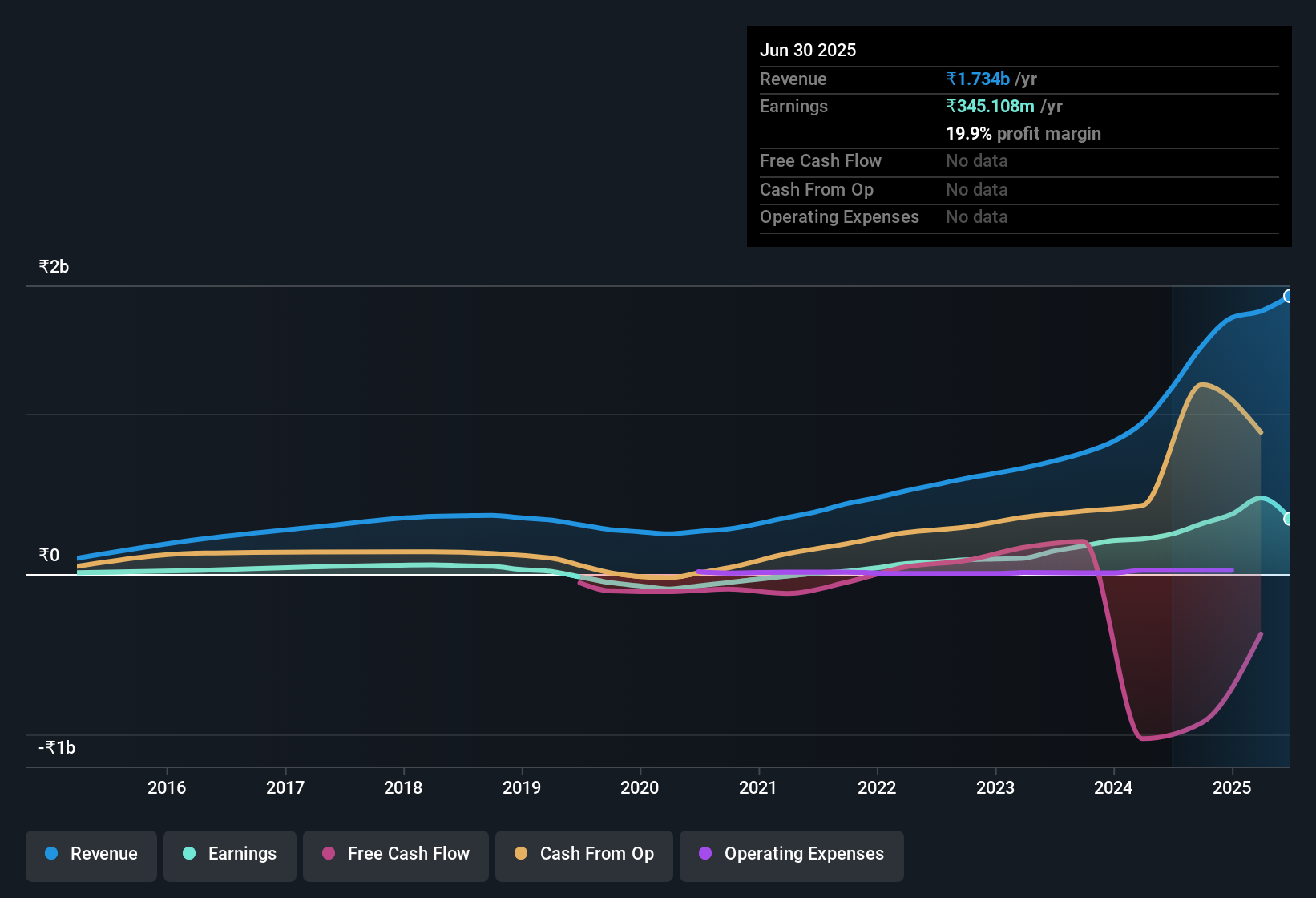Click the 2017 x-axis year label

(x=285, y=787)
